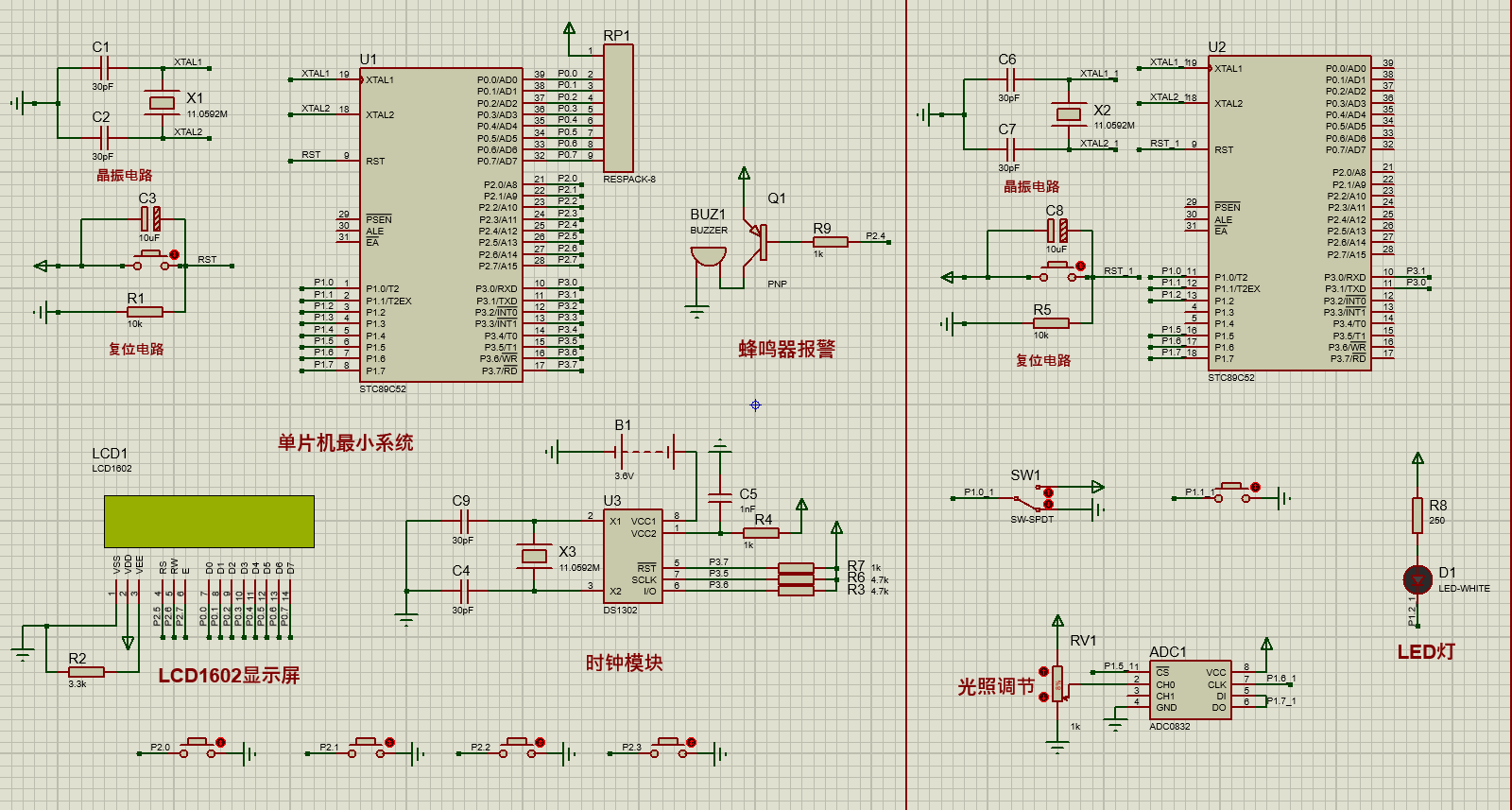1512x810 pixels.
Task: Click the R1 10k reset resistor
Action: pos(145,311)
